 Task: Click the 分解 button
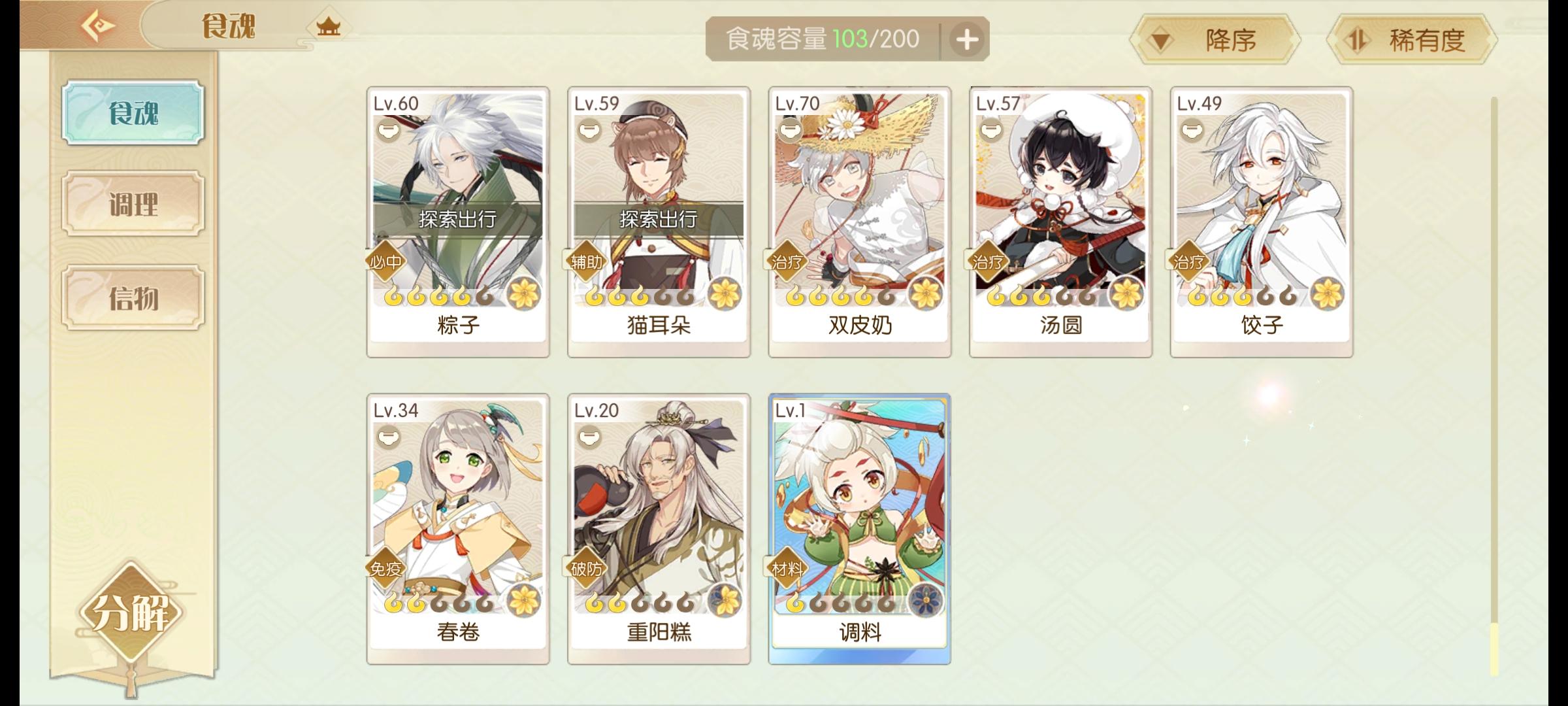tap(131, 613)
